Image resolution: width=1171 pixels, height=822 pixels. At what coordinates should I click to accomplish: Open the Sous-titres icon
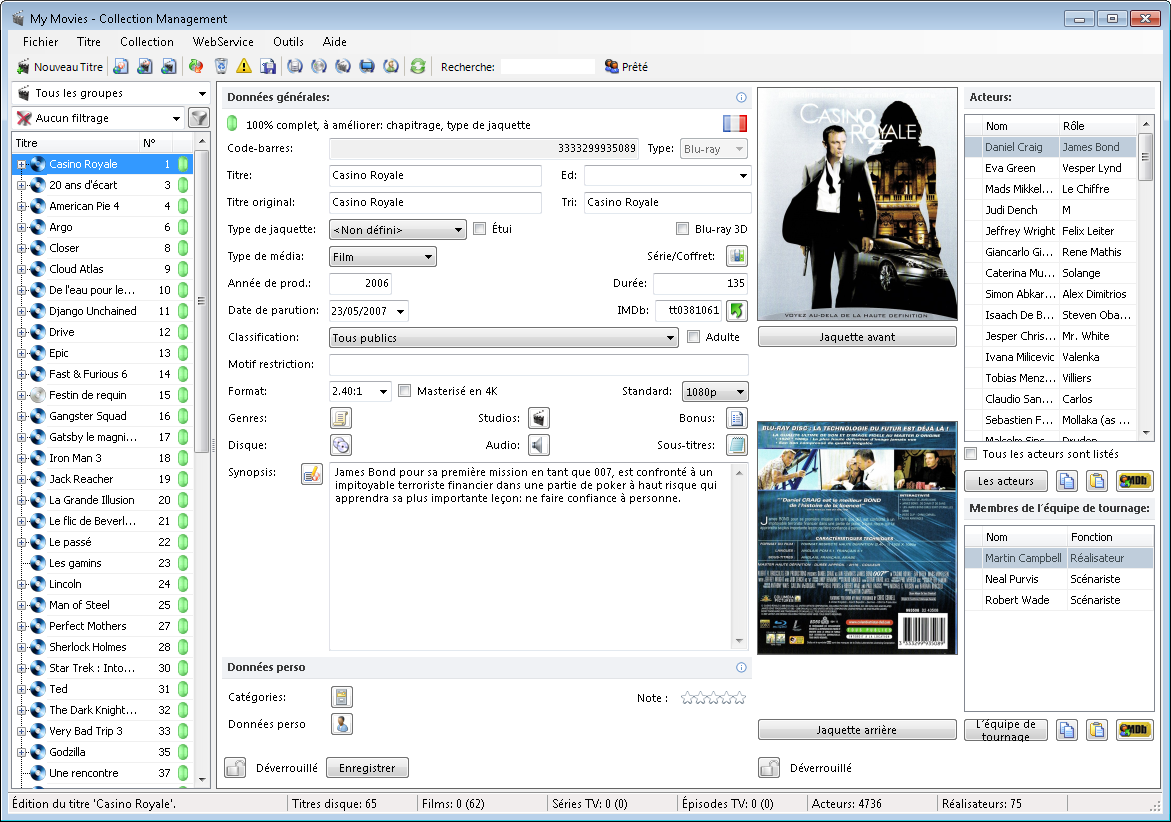point(737,445)
